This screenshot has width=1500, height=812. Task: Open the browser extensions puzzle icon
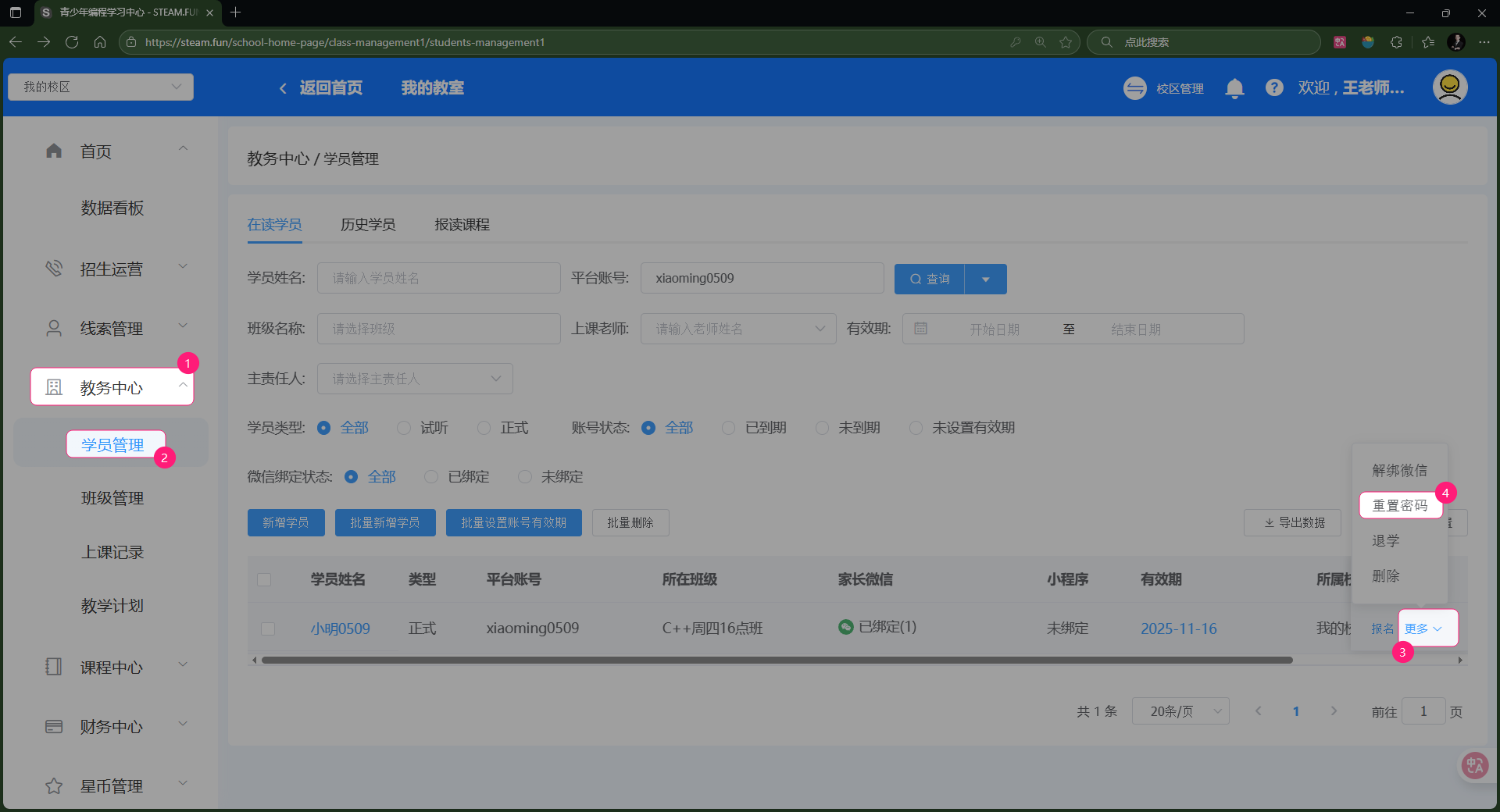click(x=1396, y=42)
